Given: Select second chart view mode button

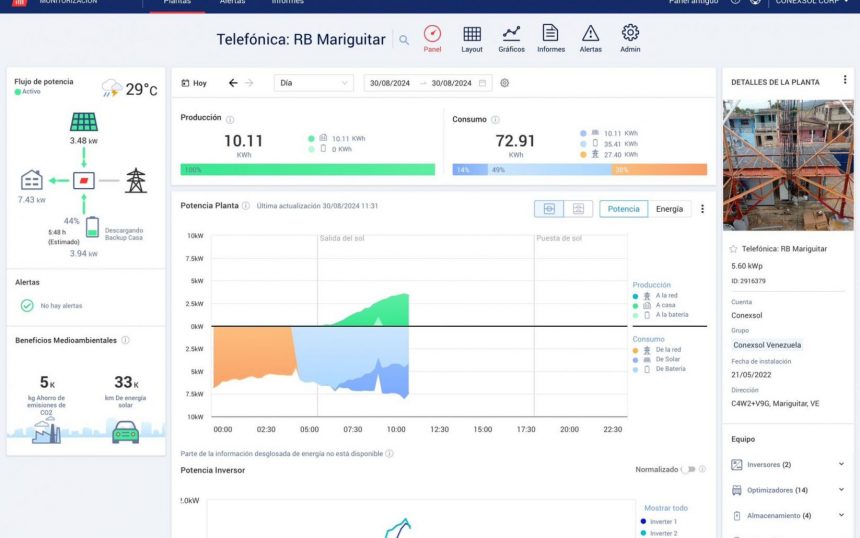Looking at the screenshot, I should click(x=578, y=209).
